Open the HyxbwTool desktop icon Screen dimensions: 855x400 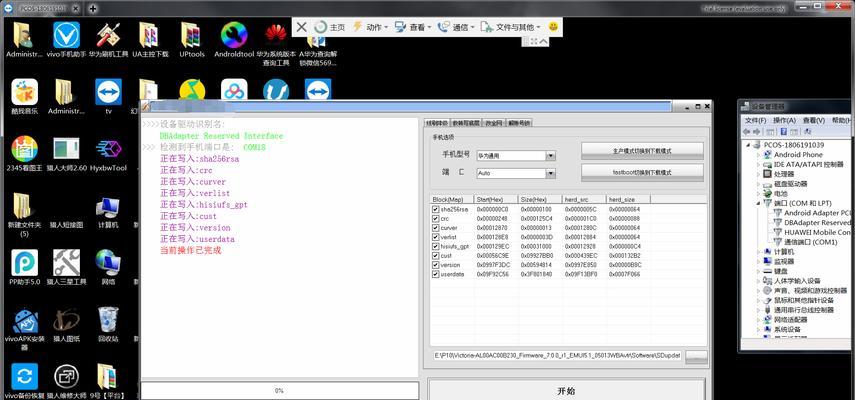coord(109,154)
